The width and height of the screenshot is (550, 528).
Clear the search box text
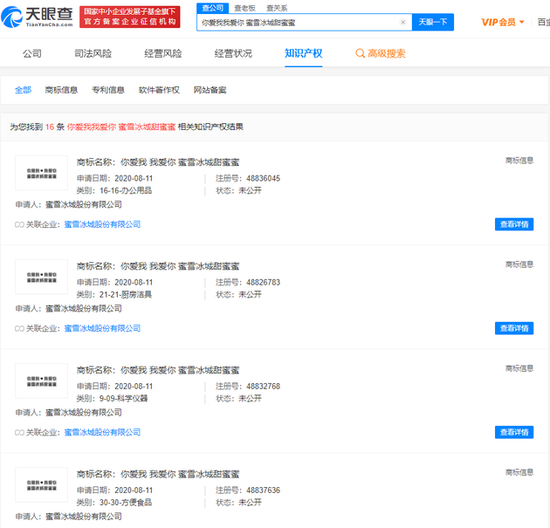[x=403, y=22]
